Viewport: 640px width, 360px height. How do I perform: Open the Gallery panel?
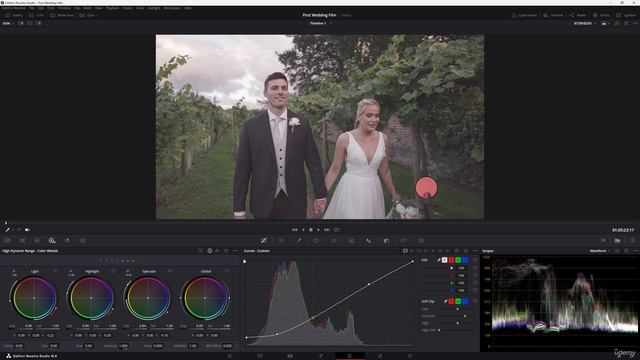[14, 15]
